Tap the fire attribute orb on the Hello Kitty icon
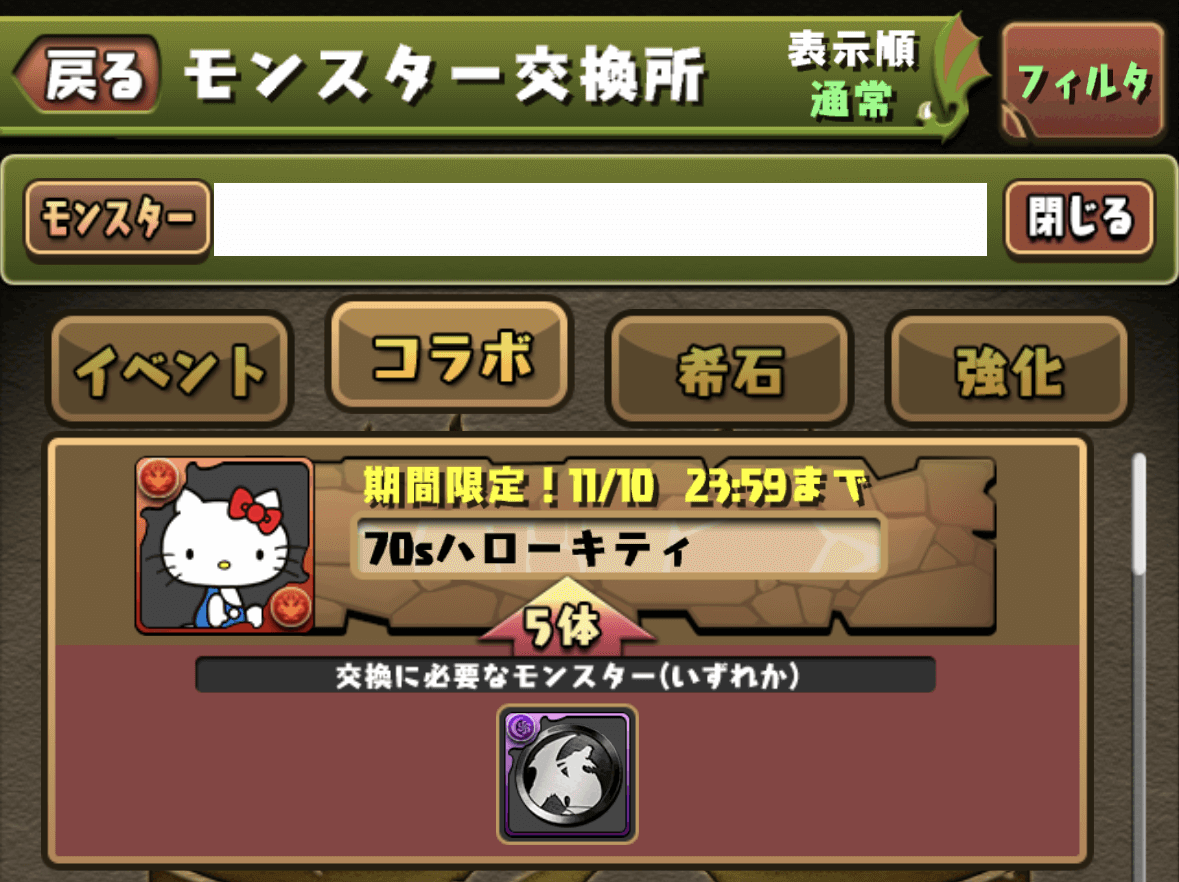Screen dimensions: 1179x882 tap(158, 478)
